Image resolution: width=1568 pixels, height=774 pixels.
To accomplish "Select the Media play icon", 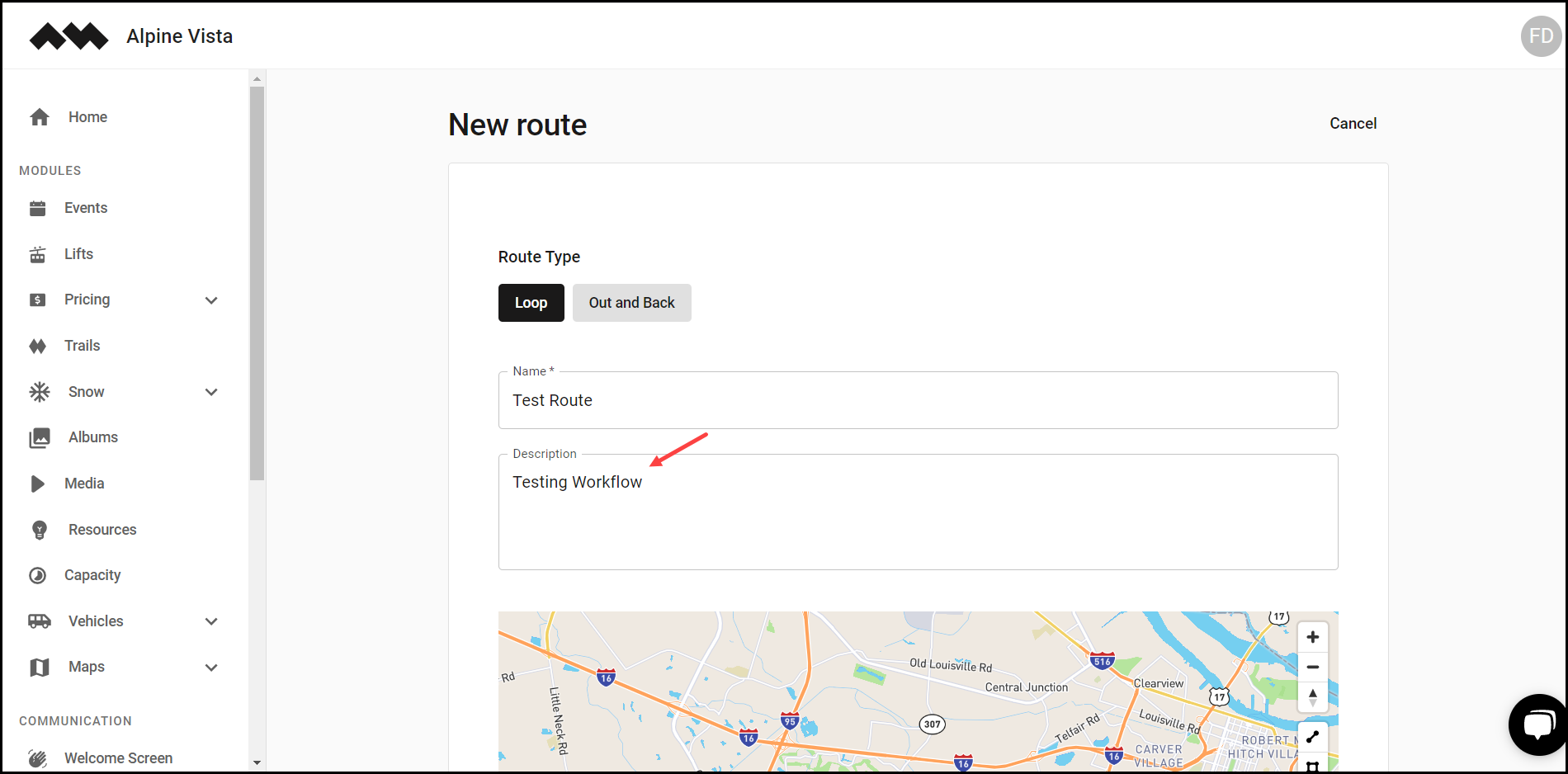I will 38,484.
